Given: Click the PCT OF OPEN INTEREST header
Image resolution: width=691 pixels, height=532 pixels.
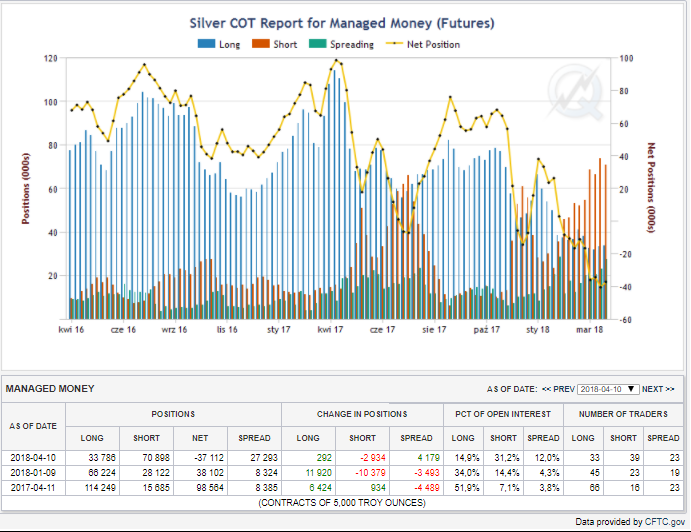Looking at the screenshot, I should (503, 414).
